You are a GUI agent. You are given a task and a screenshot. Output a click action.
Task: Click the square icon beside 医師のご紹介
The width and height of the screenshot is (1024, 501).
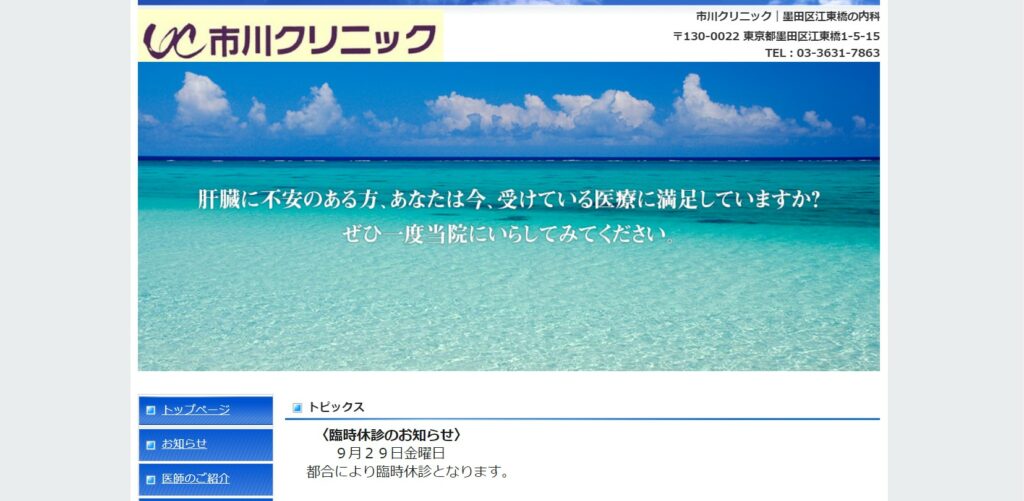pos(151,479)
